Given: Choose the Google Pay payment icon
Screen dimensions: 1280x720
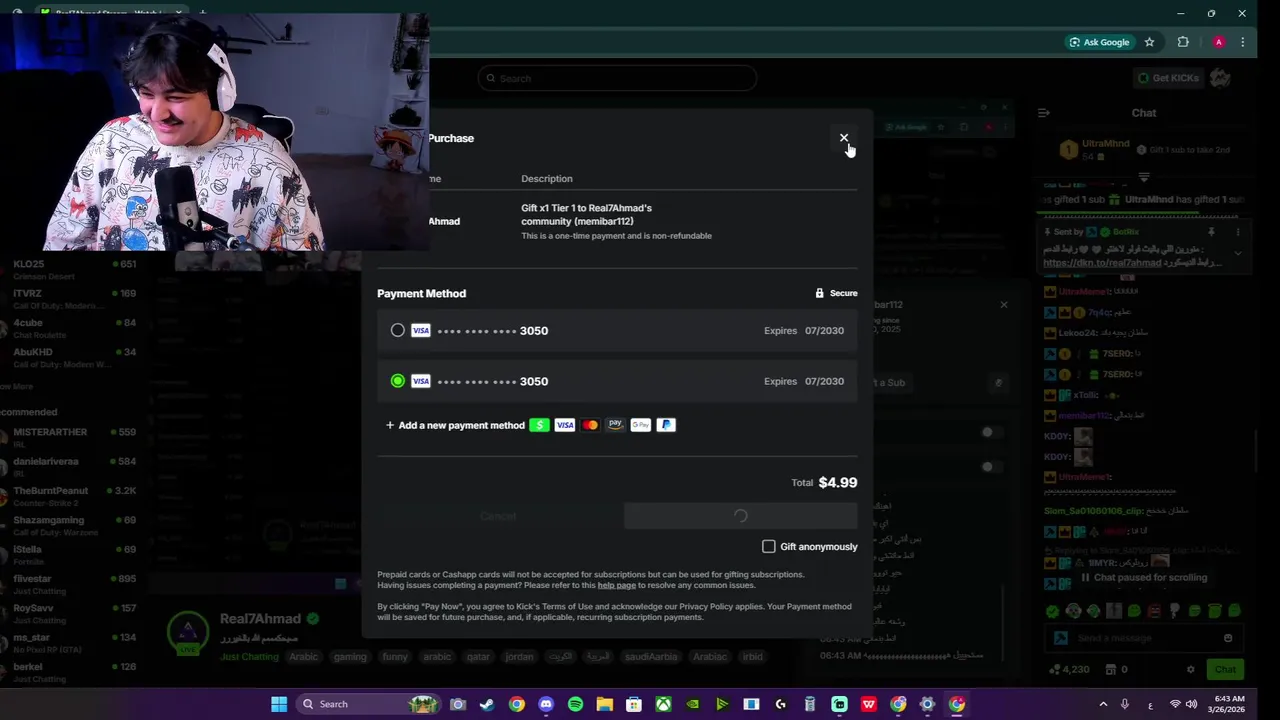Looking at the screenshot, I should tap(641, 425).
